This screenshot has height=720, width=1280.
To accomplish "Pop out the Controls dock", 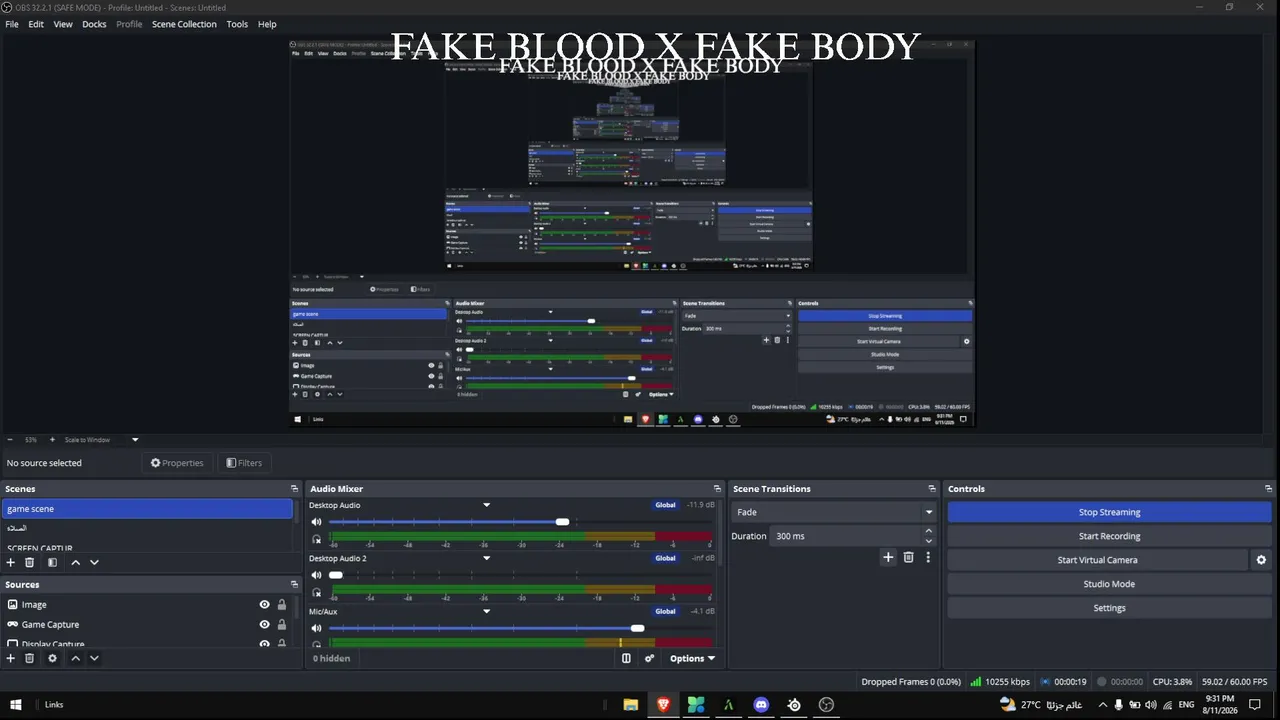I will (1268, 489).
